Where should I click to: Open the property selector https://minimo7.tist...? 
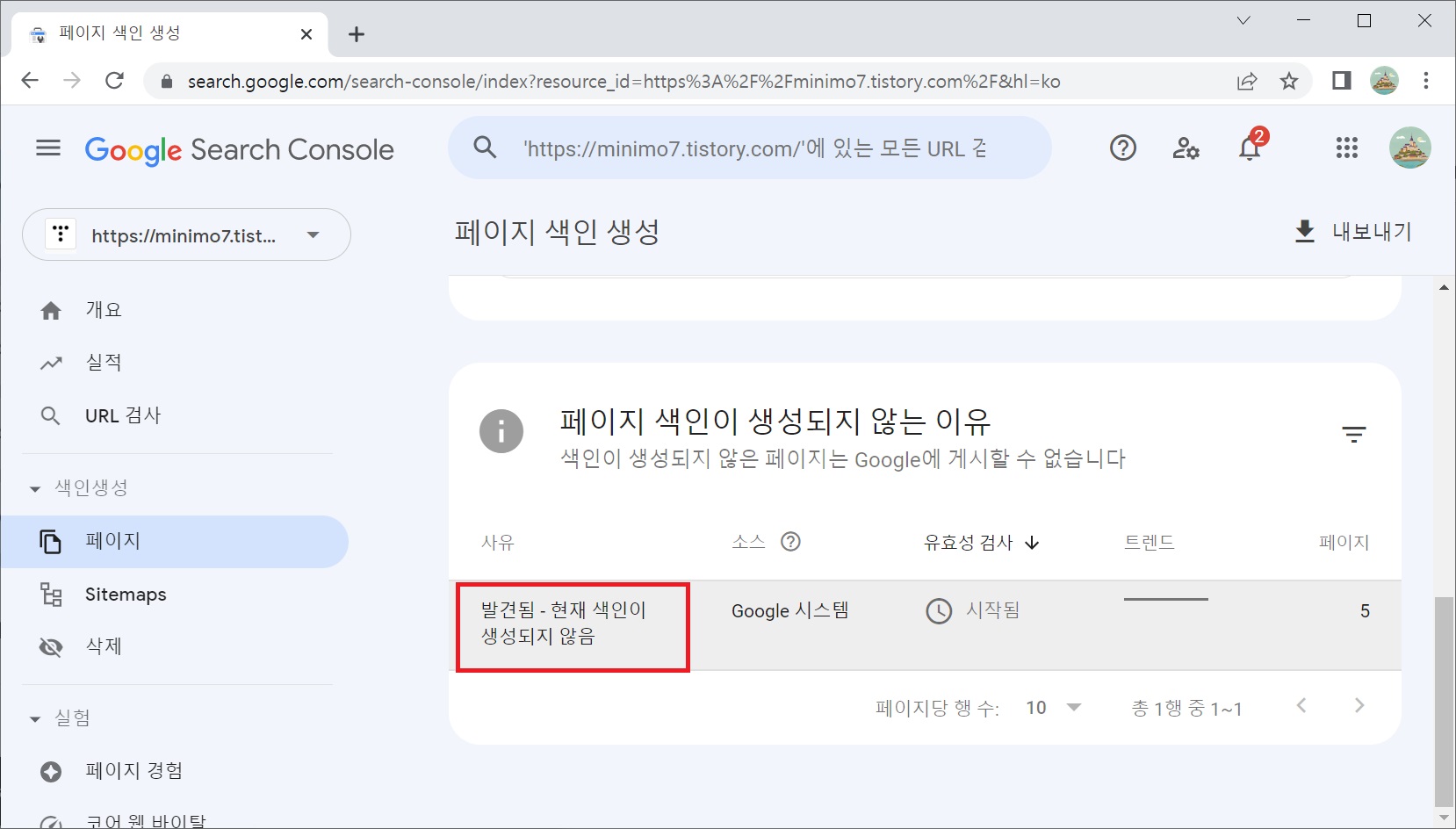(x=186, y=234)
